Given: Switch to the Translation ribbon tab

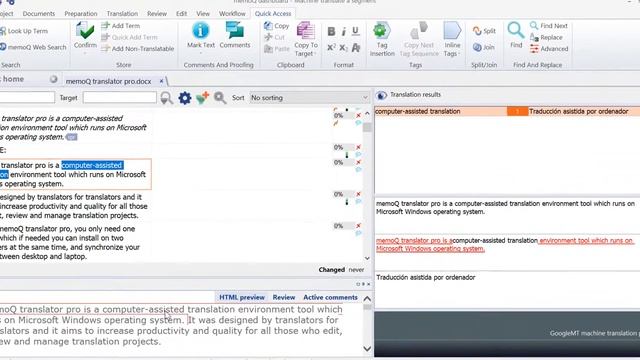Looking at the screenshot, I should 122,13.
